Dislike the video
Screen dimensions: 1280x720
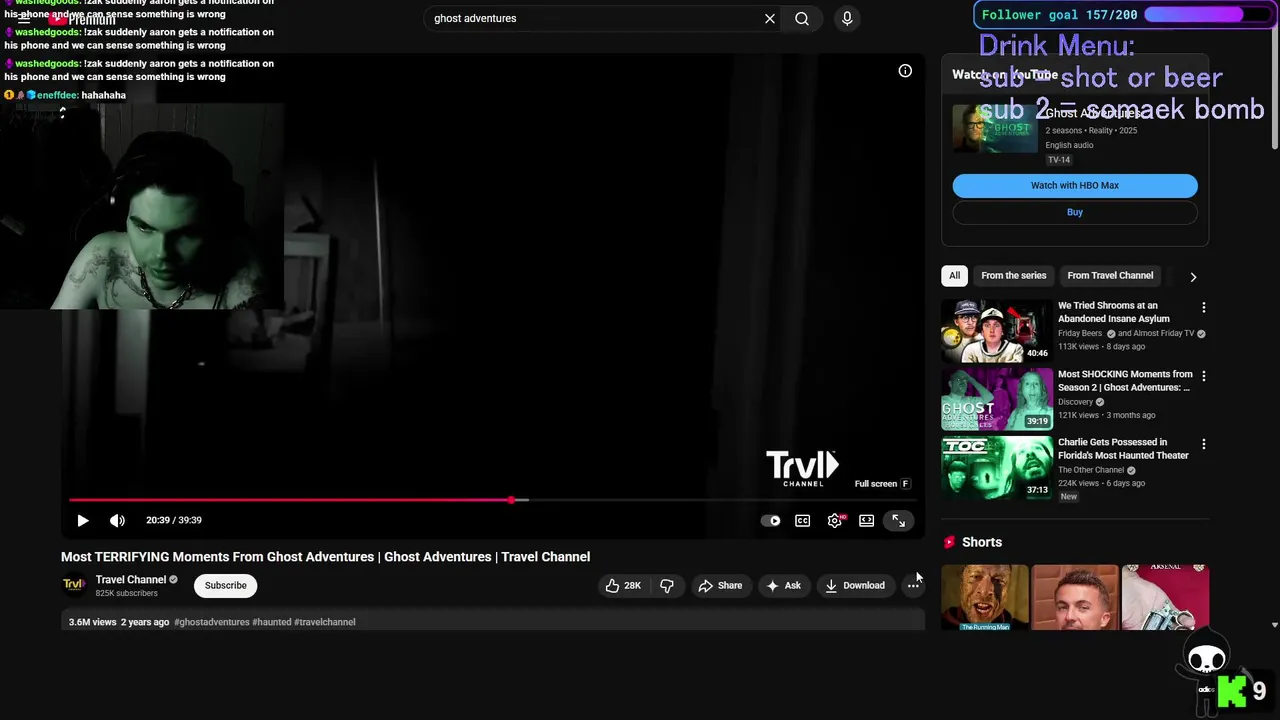pos(667,586)
